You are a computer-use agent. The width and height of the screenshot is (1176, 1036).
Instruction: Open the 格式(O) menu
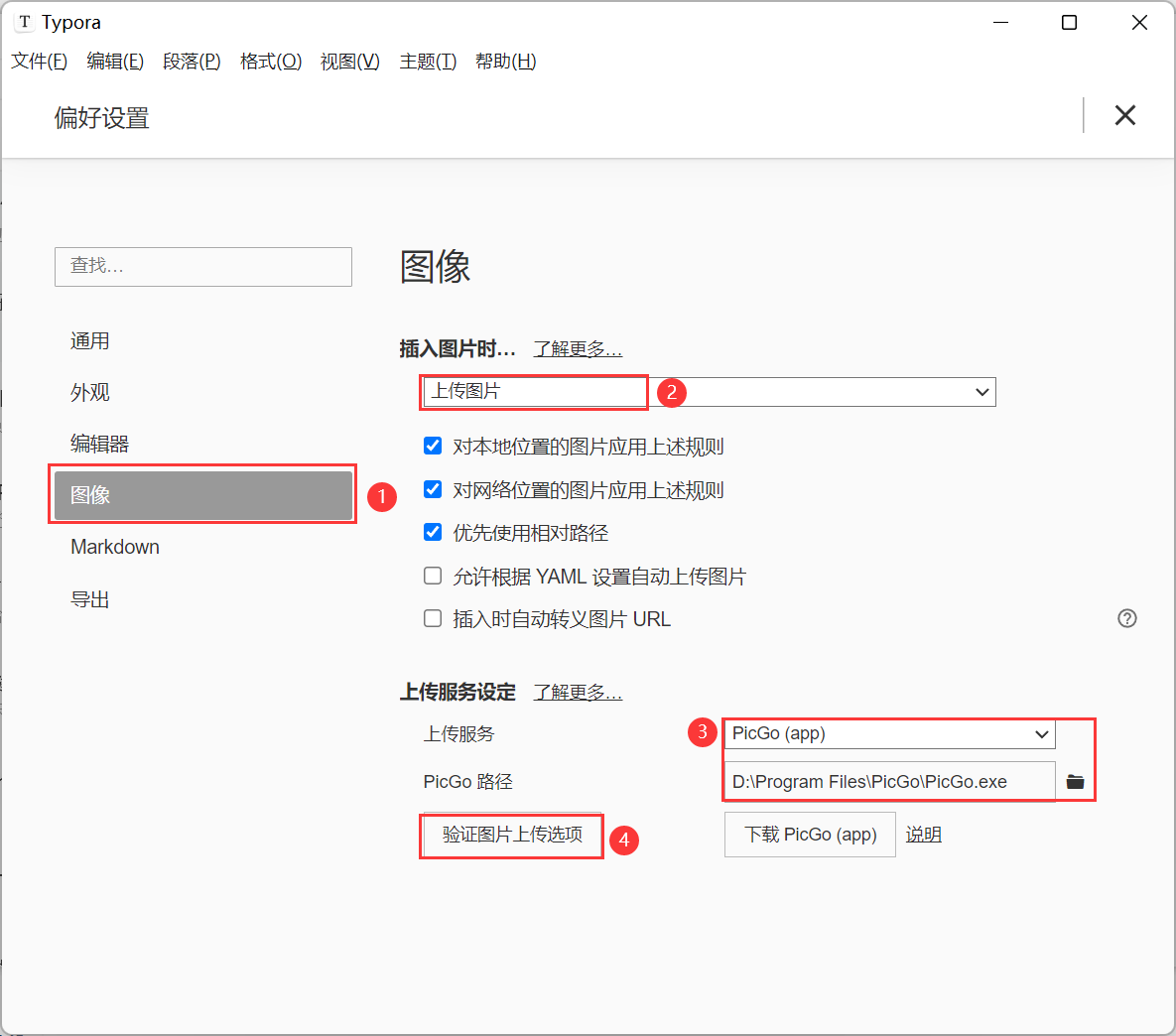tap(271, 62)
